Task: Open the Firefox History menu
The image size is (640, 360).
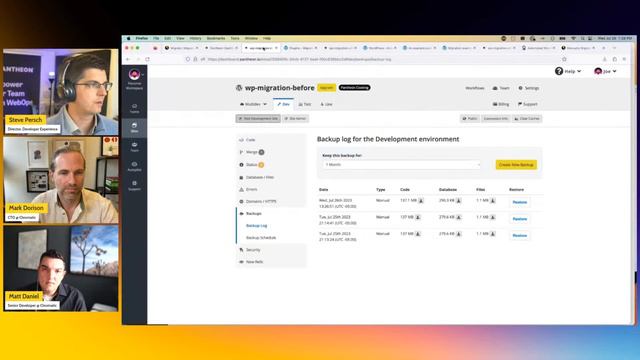Action: click(195, 38)
